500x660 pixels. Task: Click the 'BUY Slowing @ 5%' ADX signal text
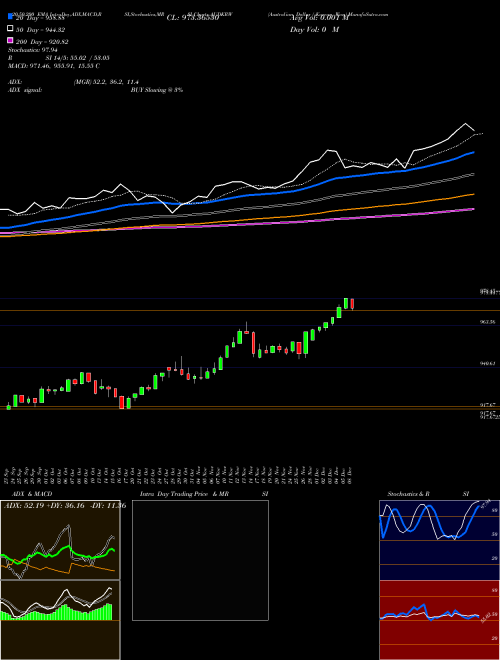tap(157, 90)
